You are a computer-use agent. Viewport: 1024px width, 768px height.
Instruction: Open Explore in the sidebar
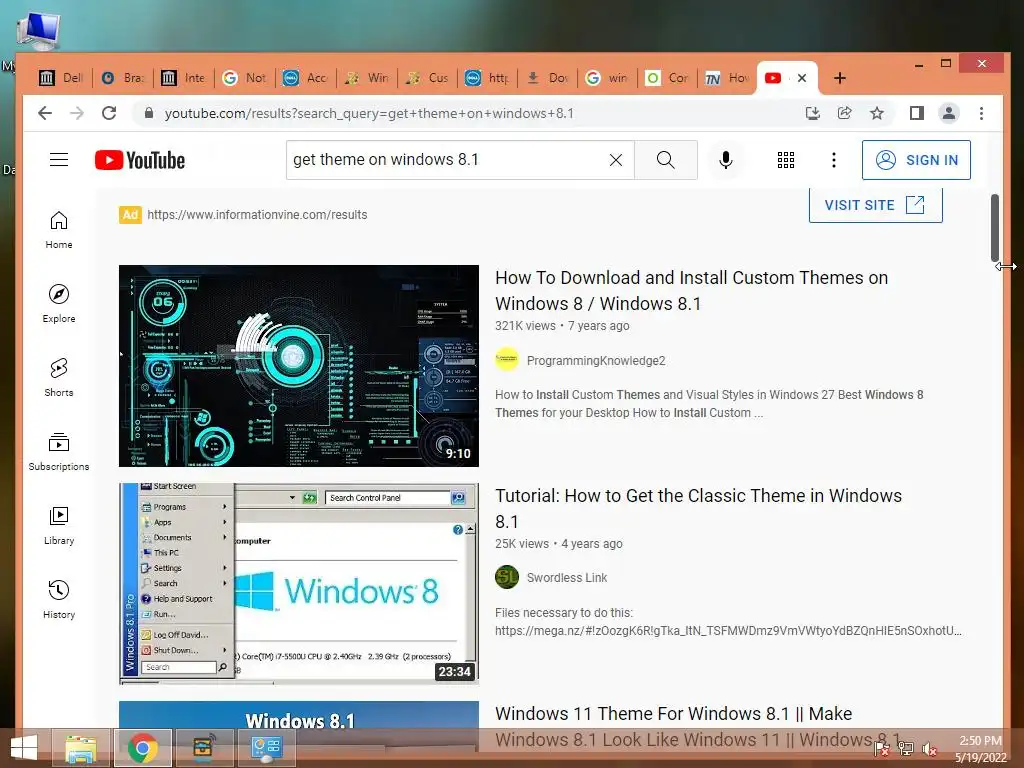coord(59,304)
